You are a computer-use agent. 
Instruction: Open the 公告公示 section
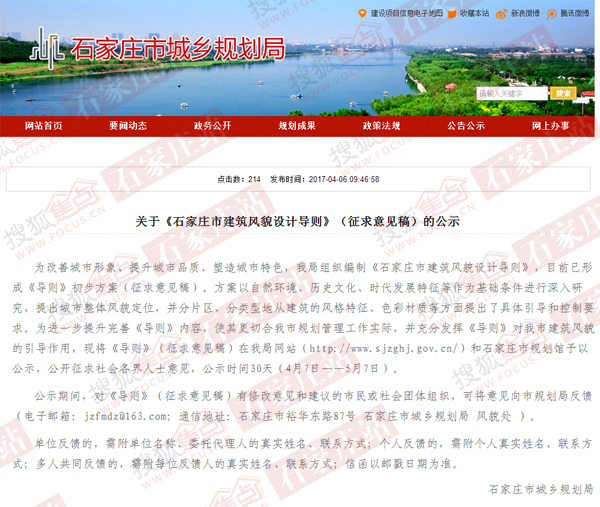(x=466, y=125)
